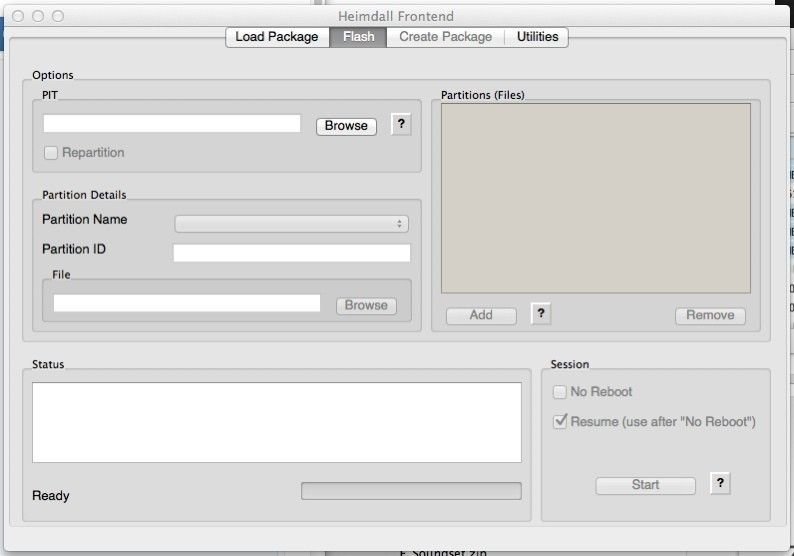Open Partitions help question mark button
The height and width of the screenshot is (556, 794).
click(541, 313)
